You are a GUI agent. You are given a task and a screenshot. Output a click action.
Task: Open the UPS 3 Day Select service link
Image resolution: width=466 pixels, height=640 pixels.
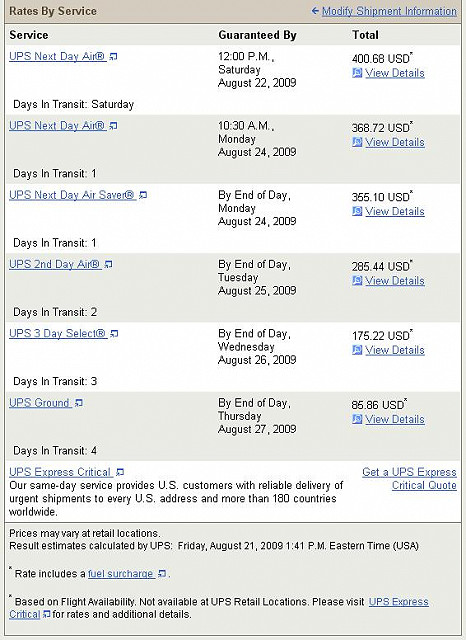[x=58, y=333]
